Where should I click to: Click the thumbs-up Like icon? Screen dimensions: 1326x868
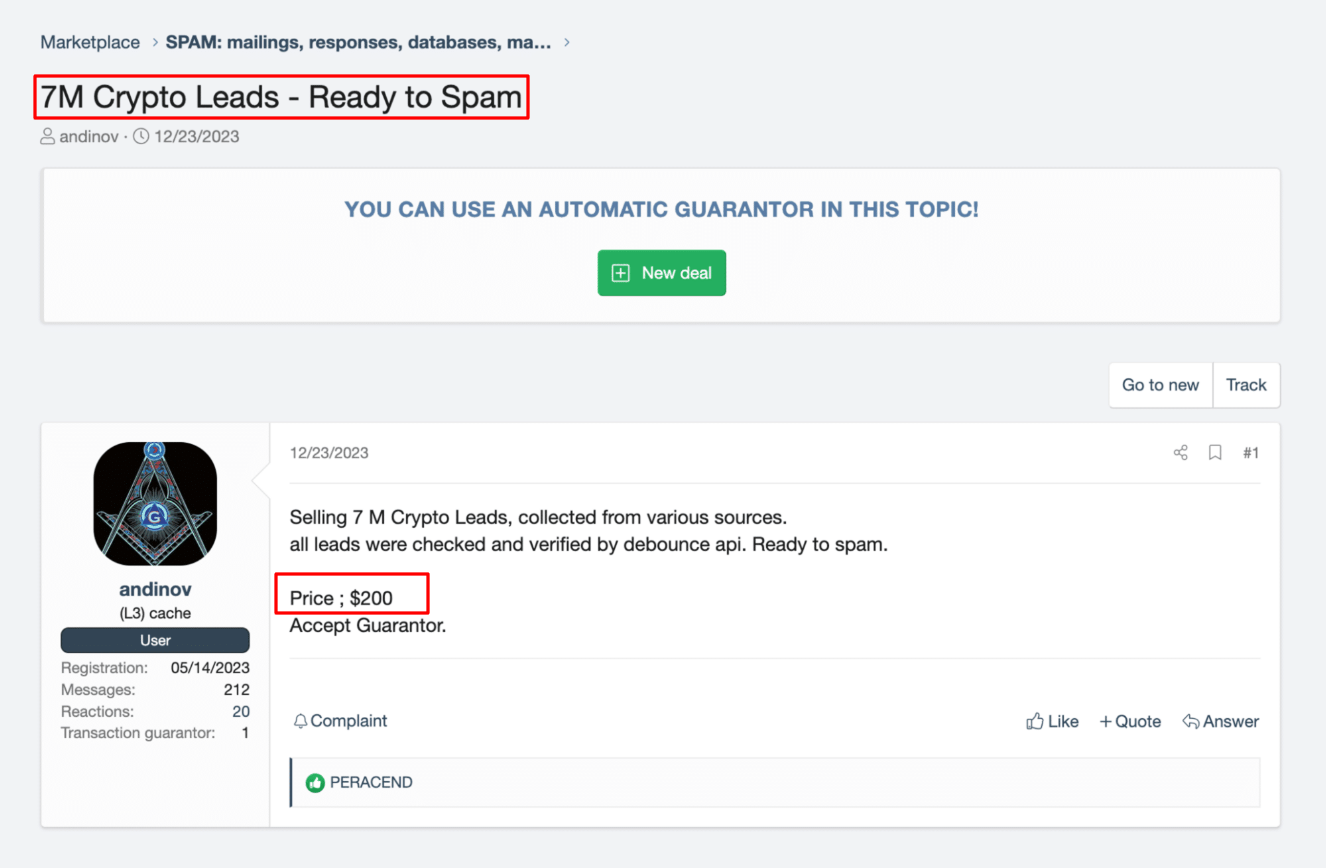click(1035, 721)
